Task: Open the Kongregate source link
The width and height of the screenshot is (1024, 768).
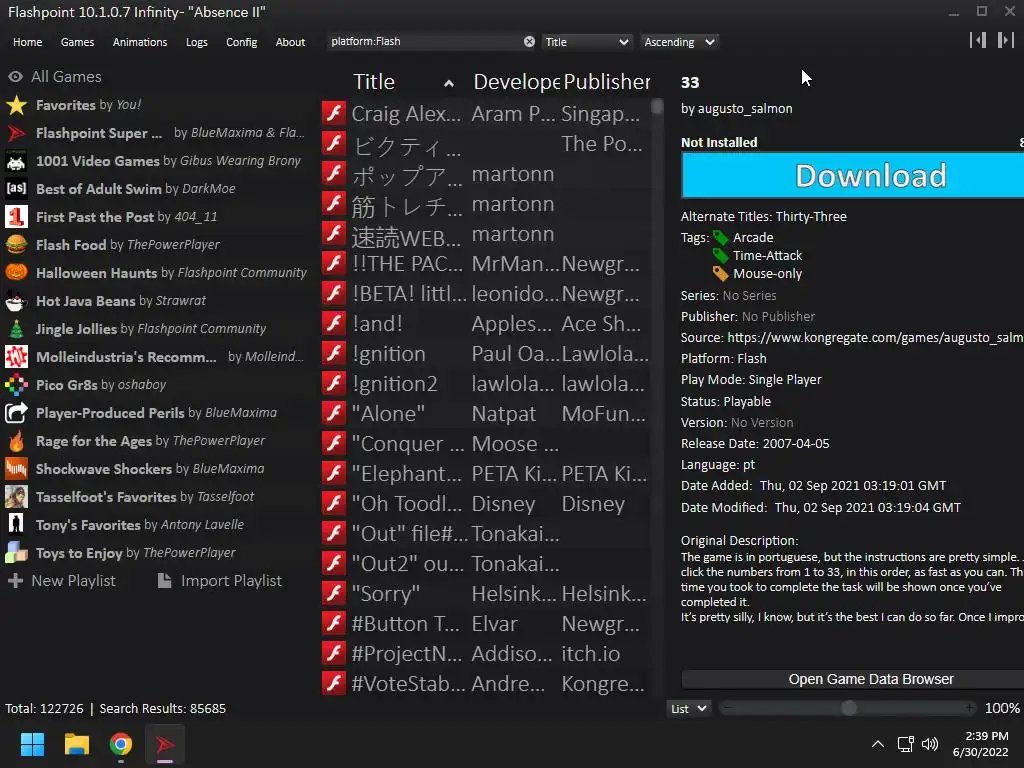Action: 875,338
